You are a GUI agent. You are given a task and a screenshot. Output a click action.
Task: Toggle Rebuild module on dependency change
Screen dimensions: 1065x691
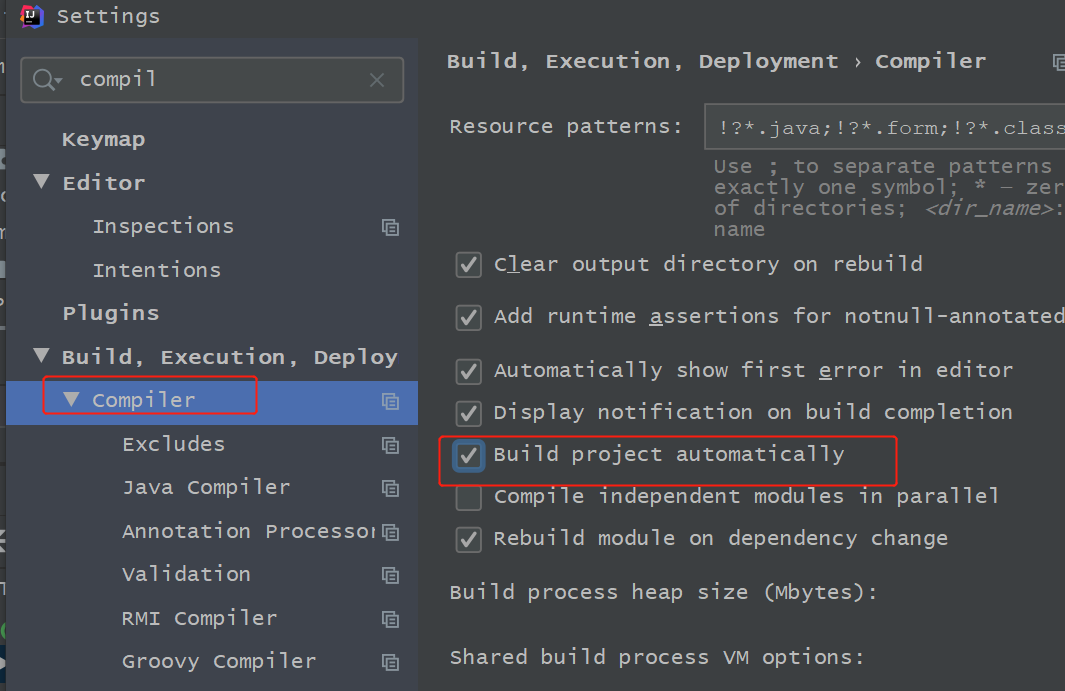pos(468,539)
